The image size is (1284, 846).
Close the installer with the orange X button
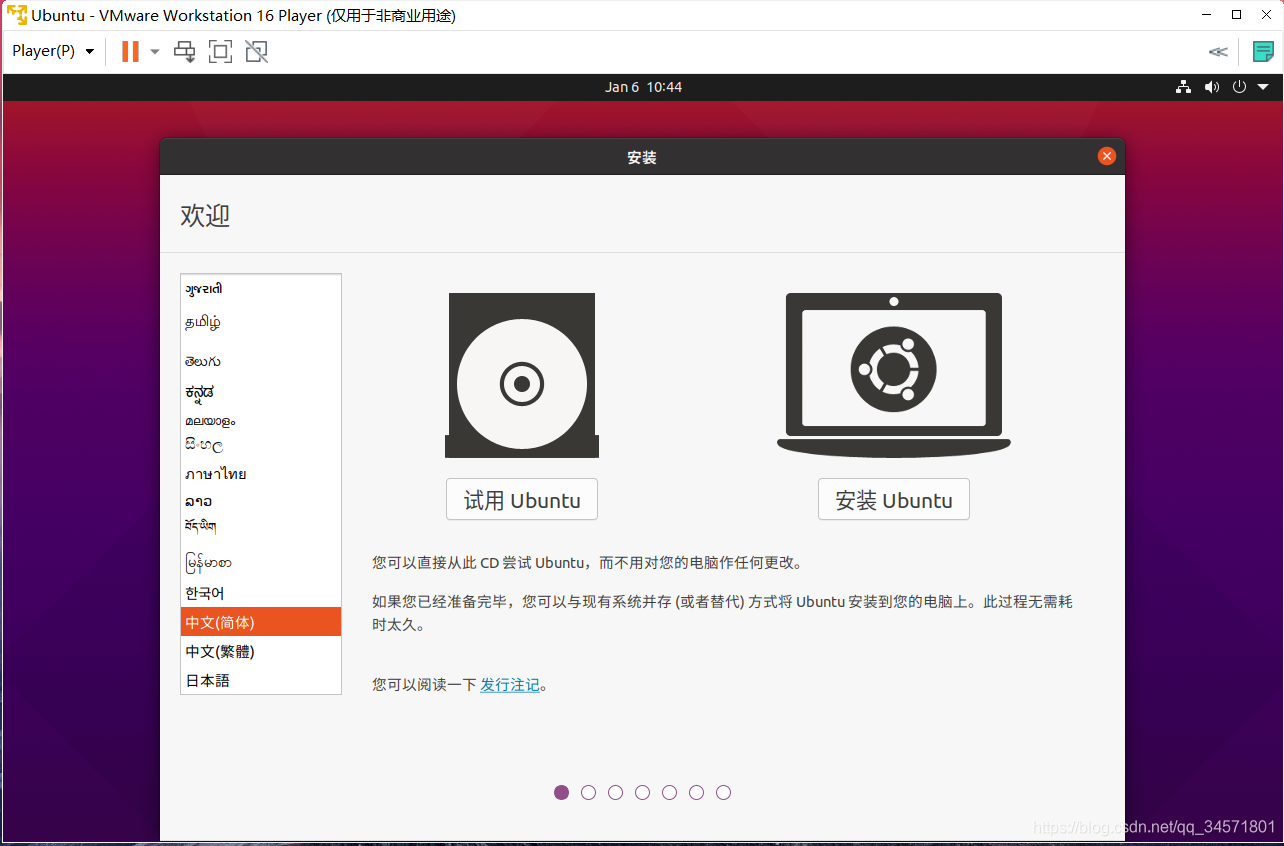(x=1106, y=156)
